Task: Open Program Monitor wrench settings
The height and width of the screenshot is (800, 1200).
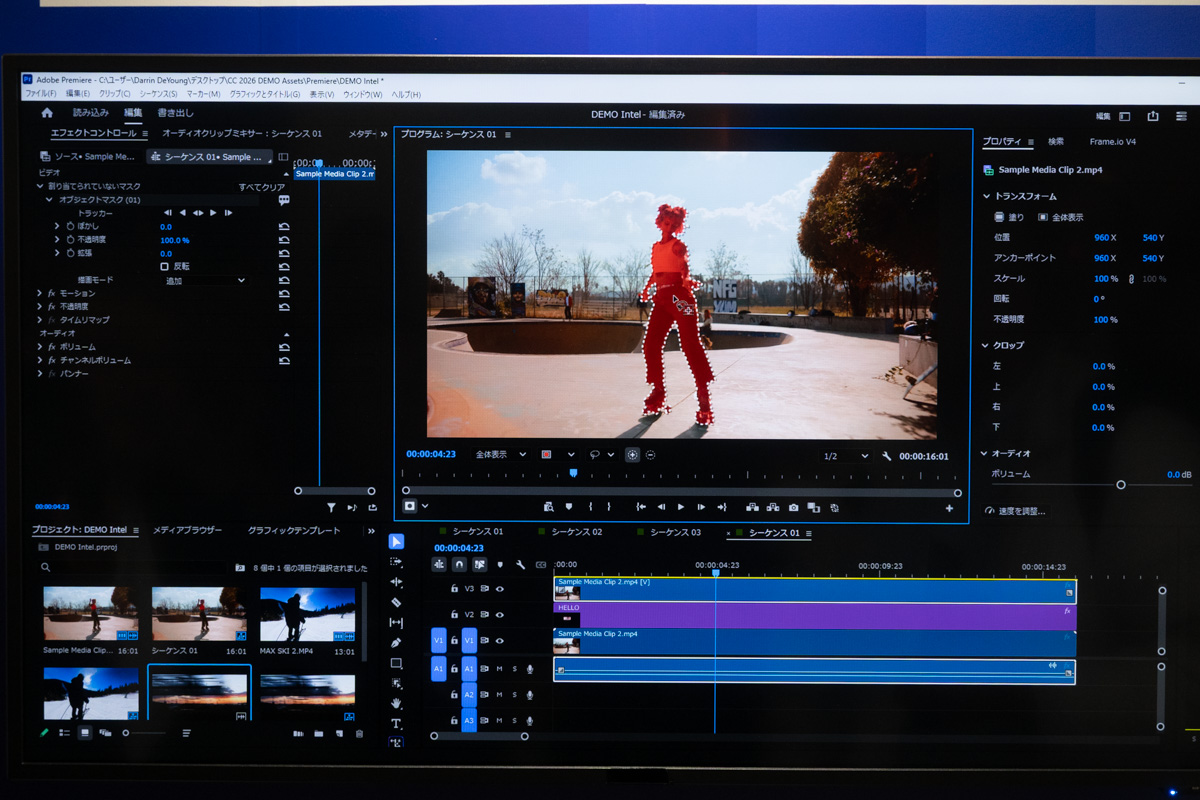Action: click(x=886, y=456)
